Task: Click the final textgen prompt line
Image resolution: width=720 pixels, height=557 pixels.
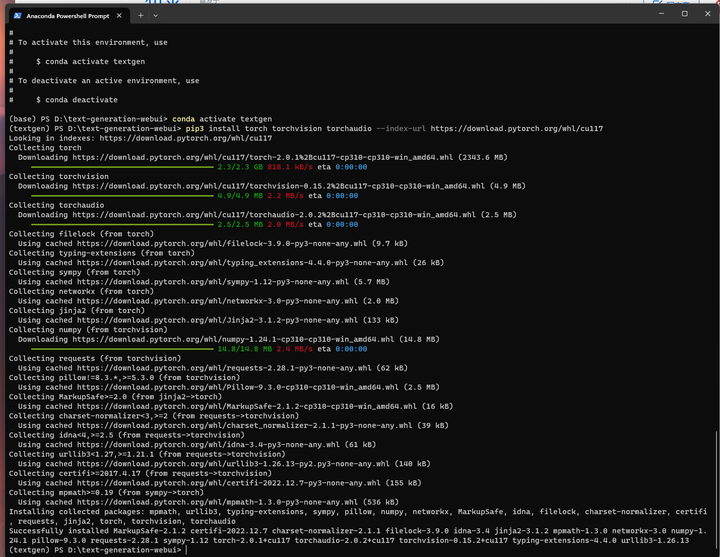Action: pos(97,550)
